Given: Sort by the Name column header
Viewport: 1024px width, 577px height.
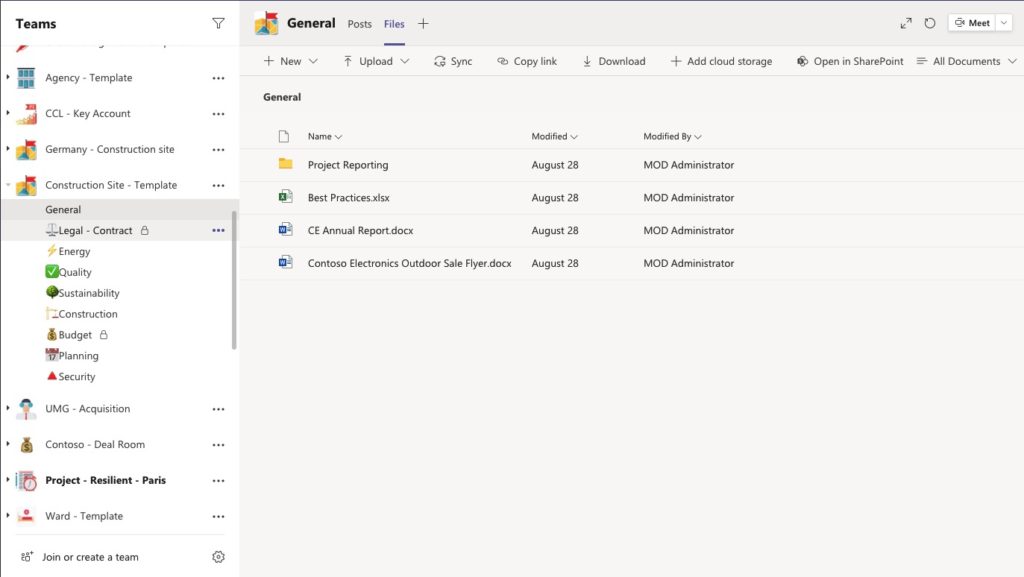Looking at the screenshot, I should (325, 136).
